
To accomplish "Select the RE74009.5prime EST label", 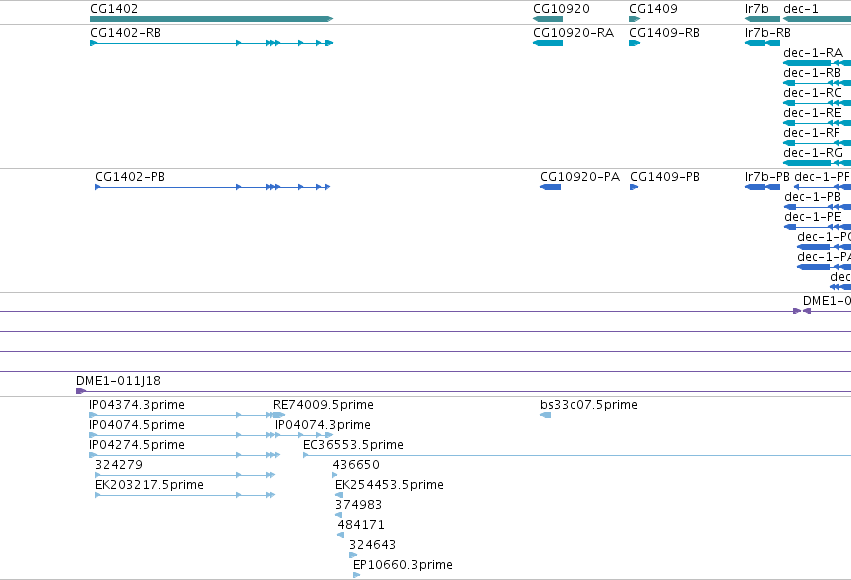I will click(x=323, y=405).
